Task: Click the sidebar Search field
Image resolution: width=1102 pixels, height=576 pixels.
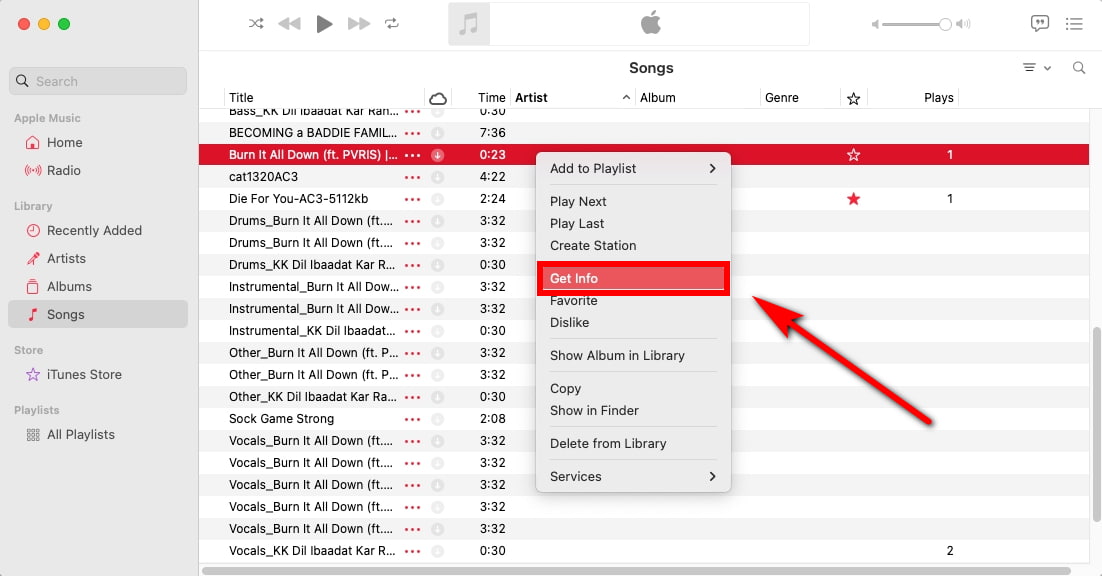Action: (x=98, y=81)
